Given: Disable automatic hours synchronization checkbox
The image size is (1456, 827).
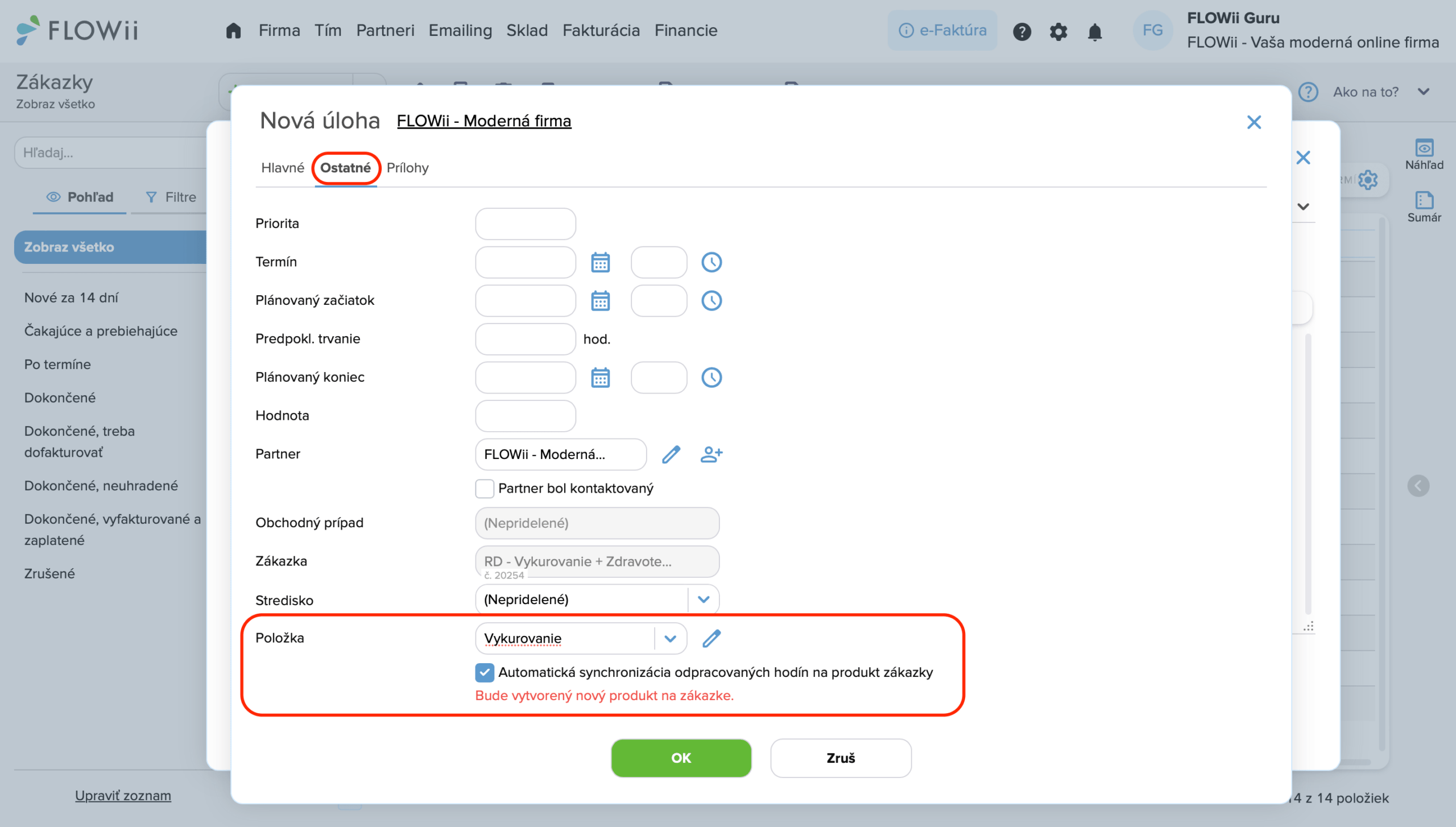Looking at the screenshot, I should pos(484,673).
